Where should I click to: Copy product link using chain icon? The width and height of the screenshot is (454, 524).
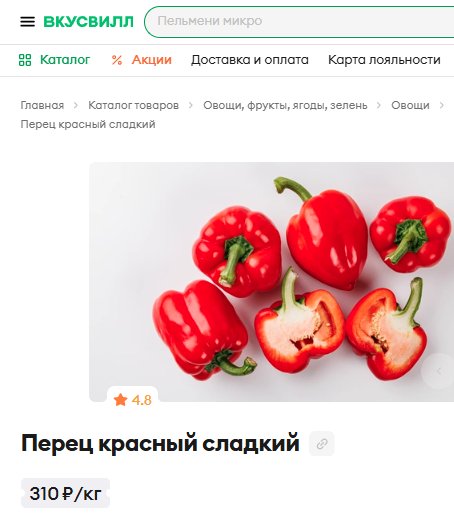(322, 443)
